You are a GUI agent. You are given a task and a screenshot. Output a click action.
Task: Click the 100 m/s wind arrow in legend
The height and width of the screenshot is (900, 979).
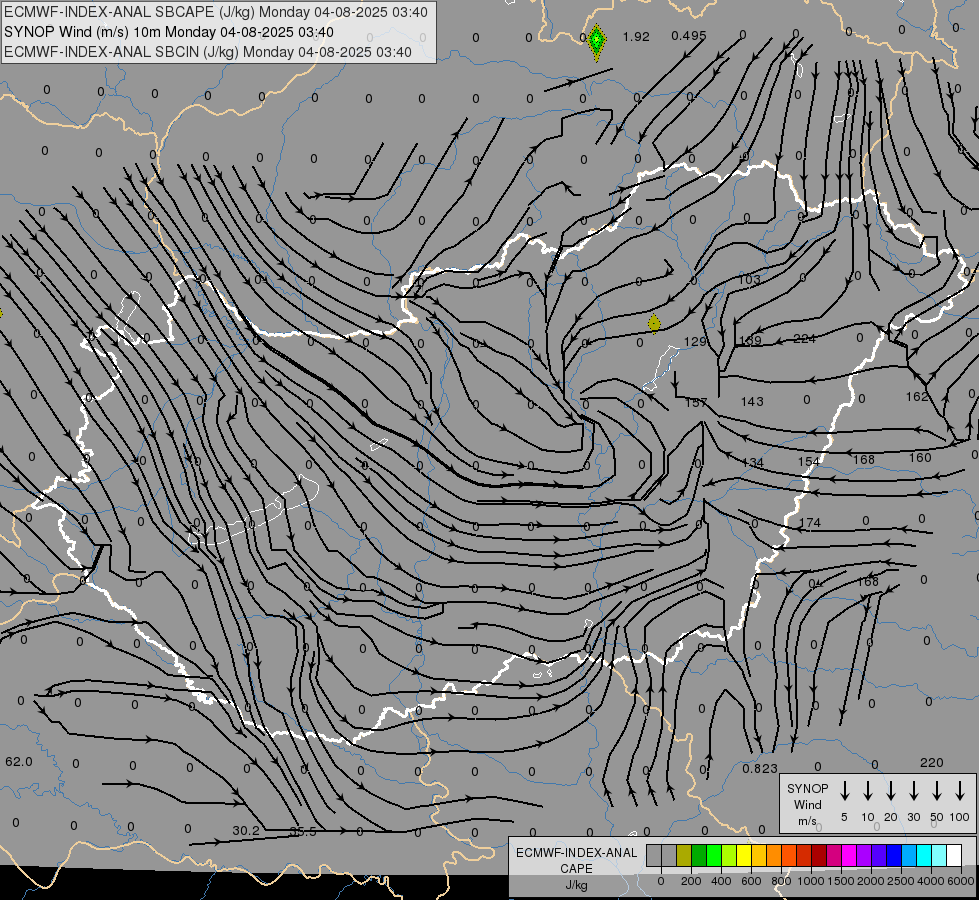click(x=960, y=791)
